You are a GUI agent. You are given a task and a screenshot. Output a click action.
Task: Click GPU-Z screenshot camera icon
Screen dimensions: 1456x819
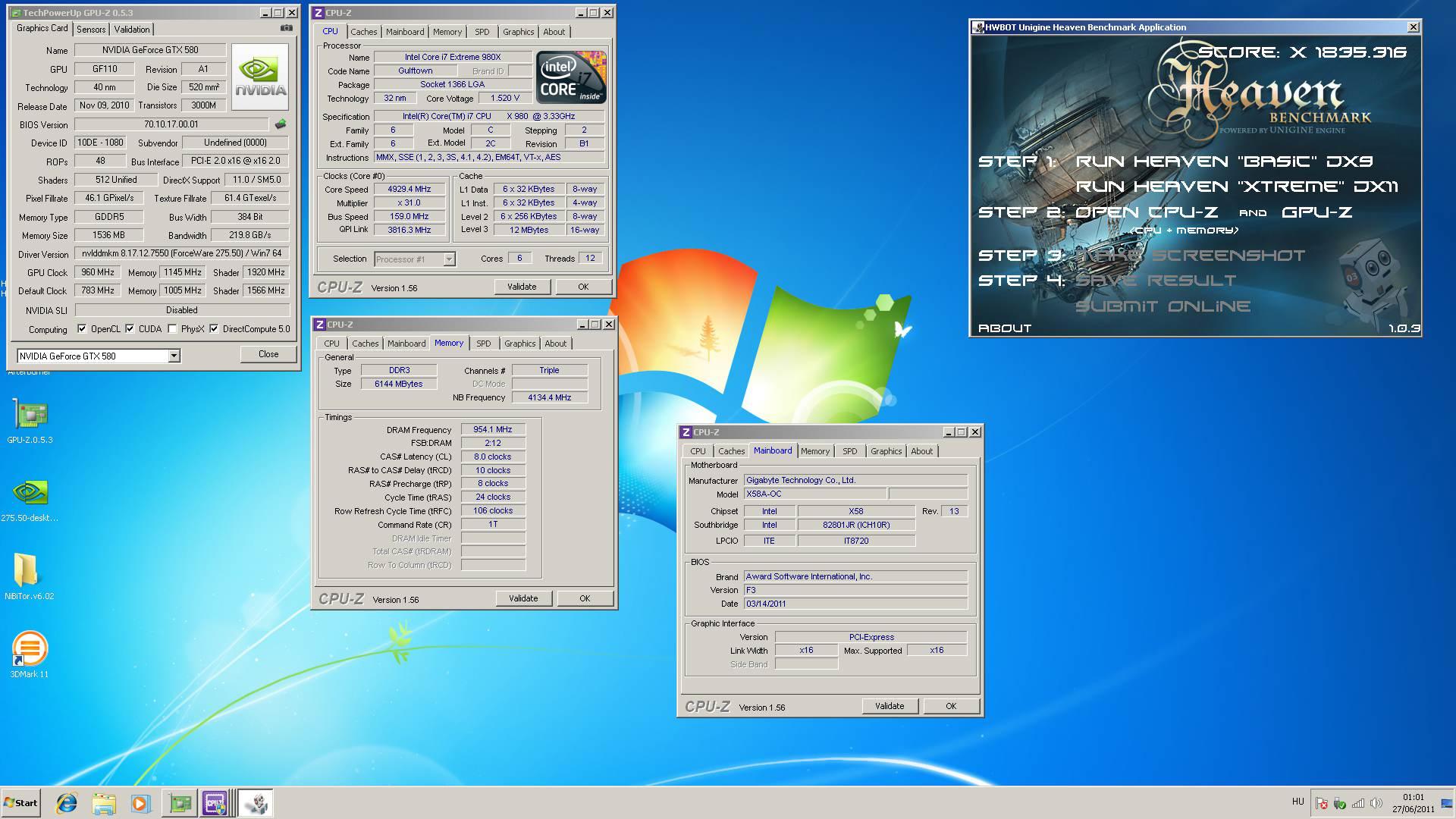(x=286, y=28)
